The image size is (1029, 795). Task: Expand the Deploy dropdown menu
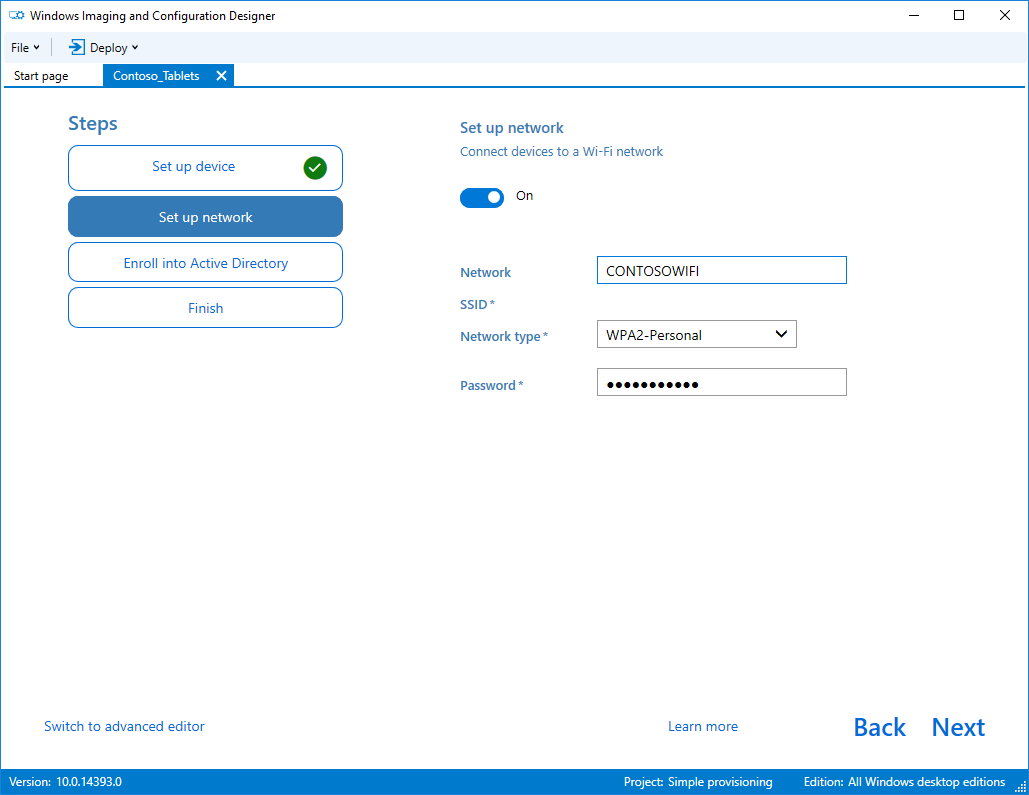point(104,47)
